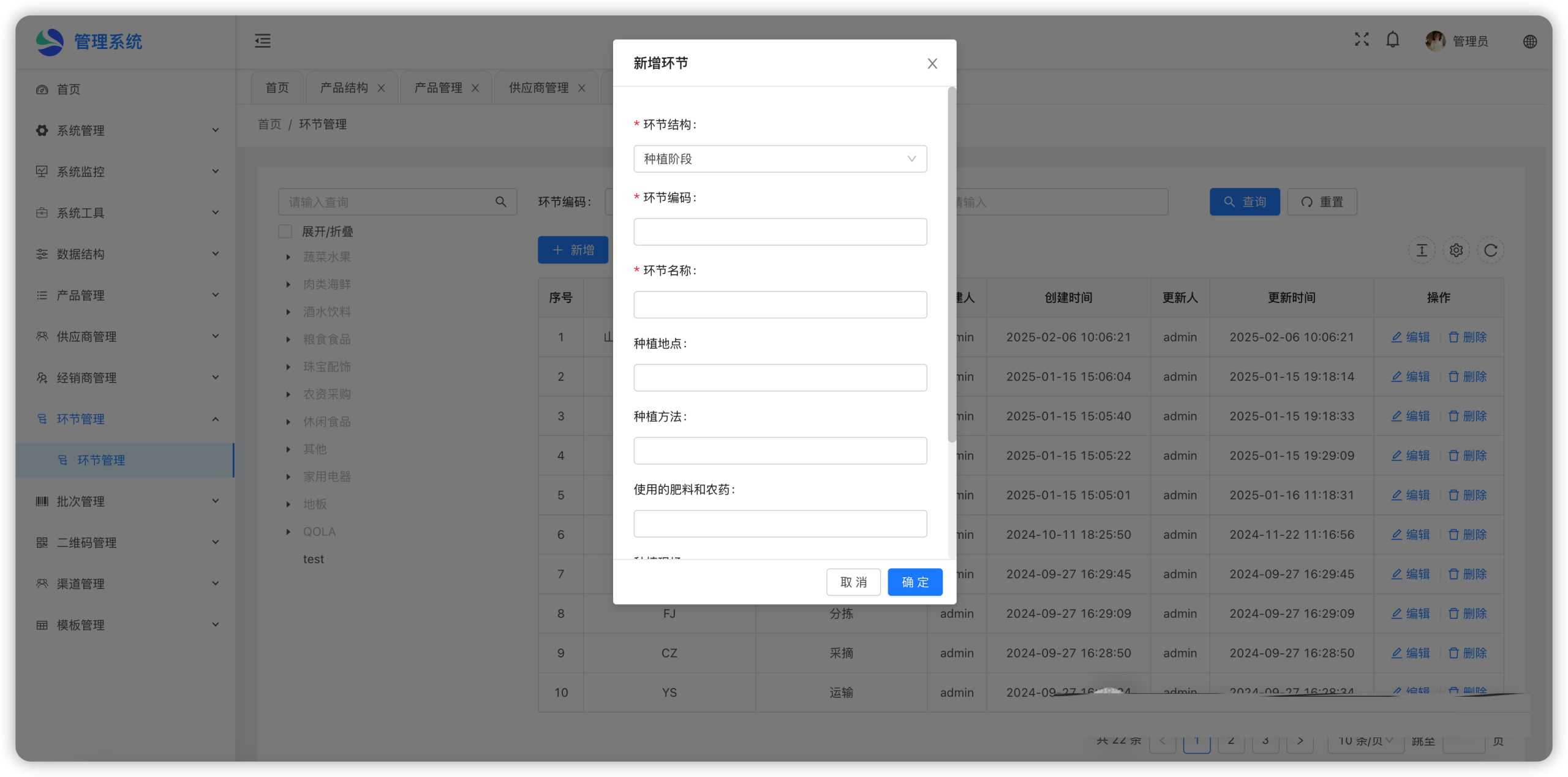This screenshot has width=1568, height=777.
Task: Click the language globe icon
Action: point(1530,42)
